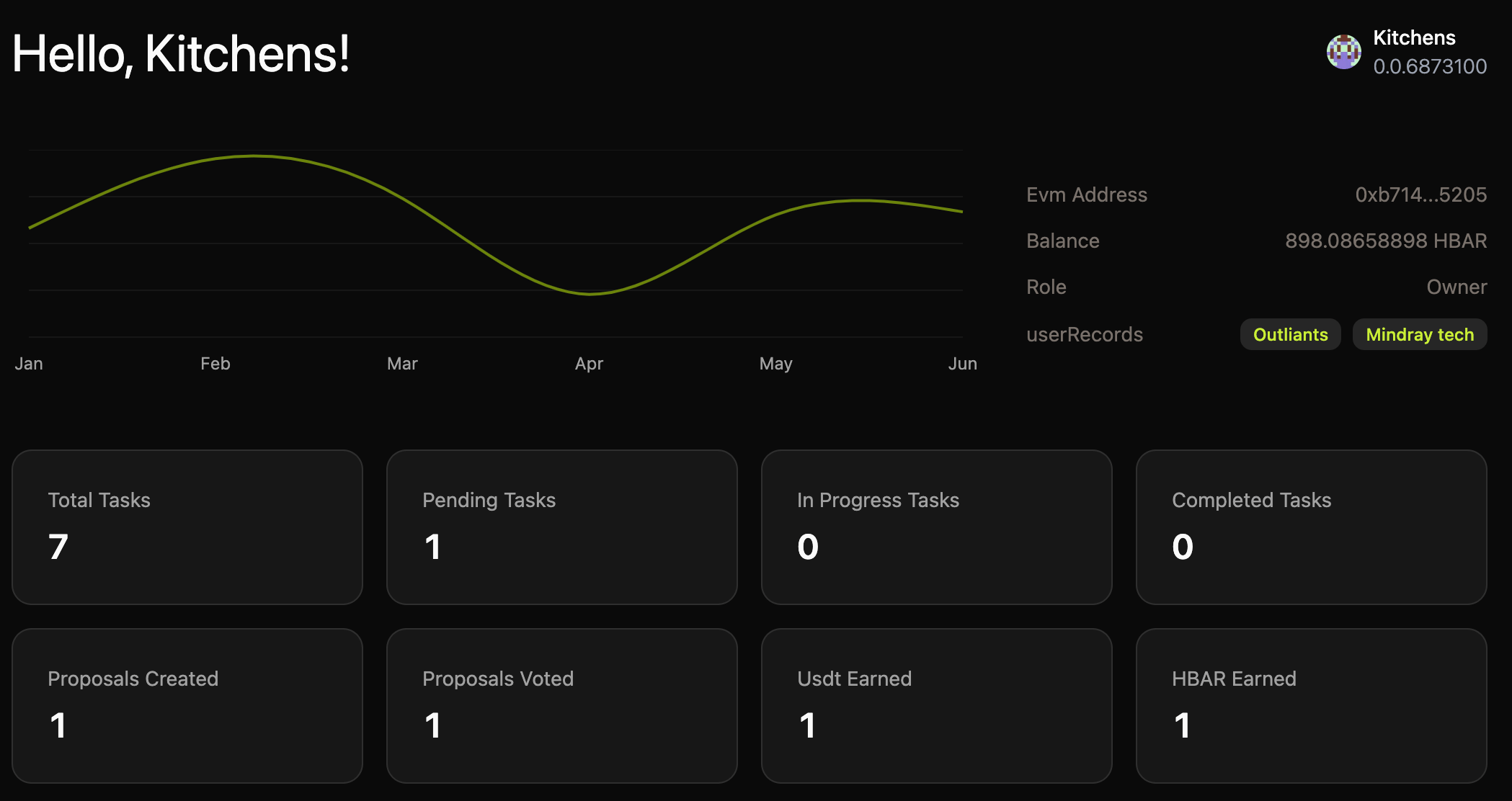Open the Proposals Created card

point(187,706)
